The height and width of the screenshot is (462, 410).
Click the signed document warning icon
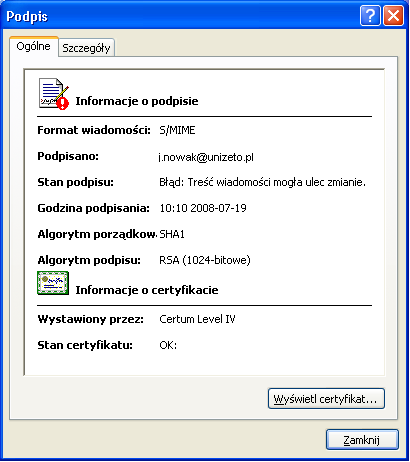pos(54,94)
